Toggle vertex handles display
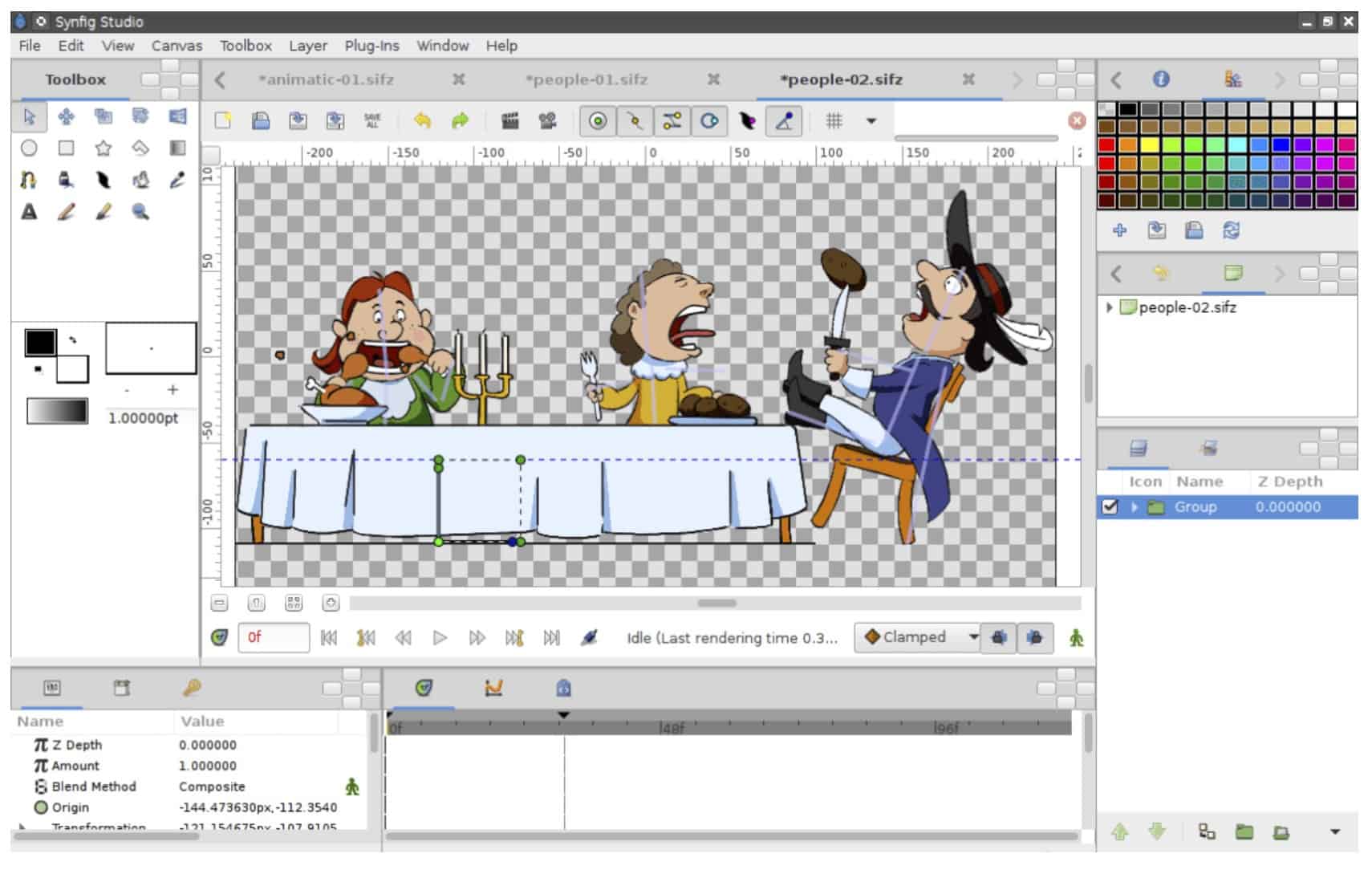 pyautogui.click(x=635, y=121)
